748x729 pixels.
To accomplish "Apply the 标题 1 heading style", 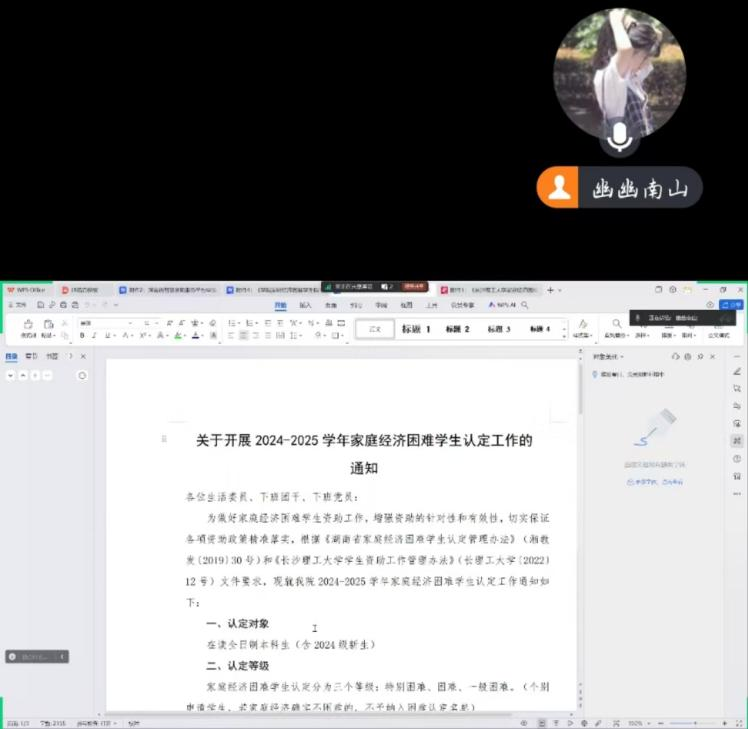I will click(415, 329).
